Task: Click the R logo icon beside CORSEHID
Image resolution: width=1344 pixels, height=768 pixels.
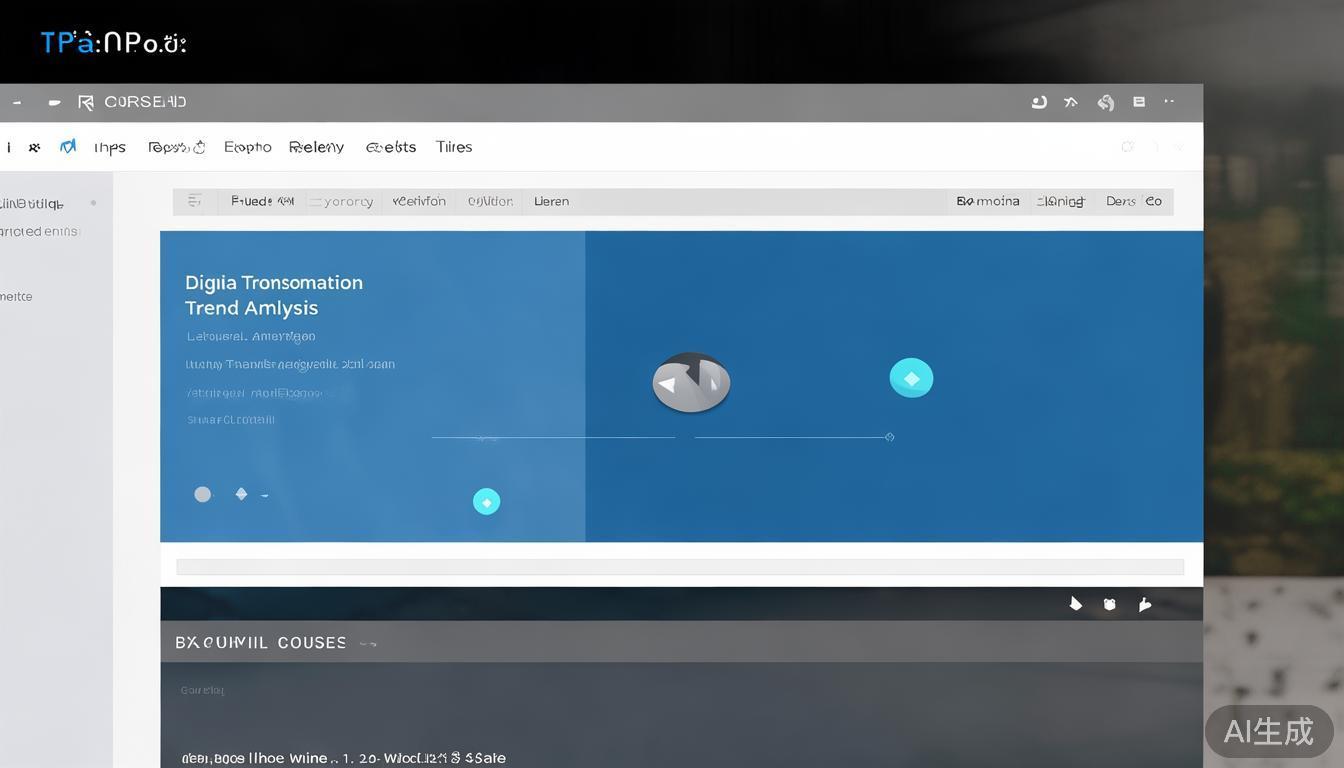Action: [86, 102]
